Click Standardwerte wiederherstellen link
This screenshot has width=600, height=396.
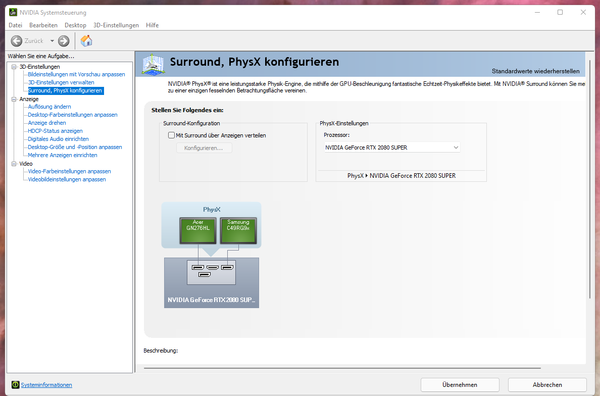(535, 71)
